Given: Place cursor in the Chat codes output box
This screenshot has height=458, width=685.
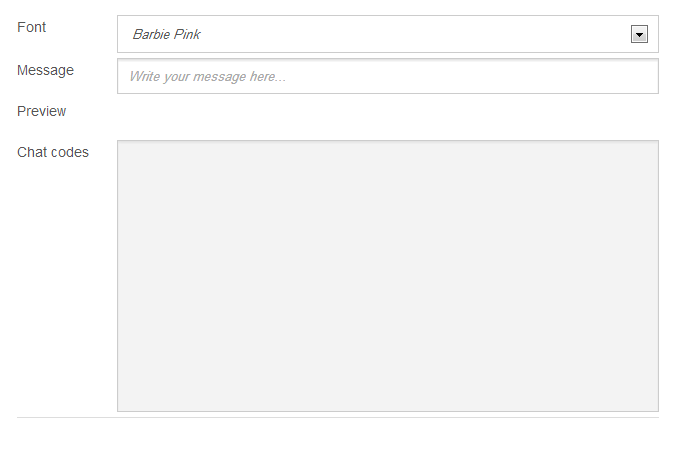Looking at the screenshot, I should [387, 276].
